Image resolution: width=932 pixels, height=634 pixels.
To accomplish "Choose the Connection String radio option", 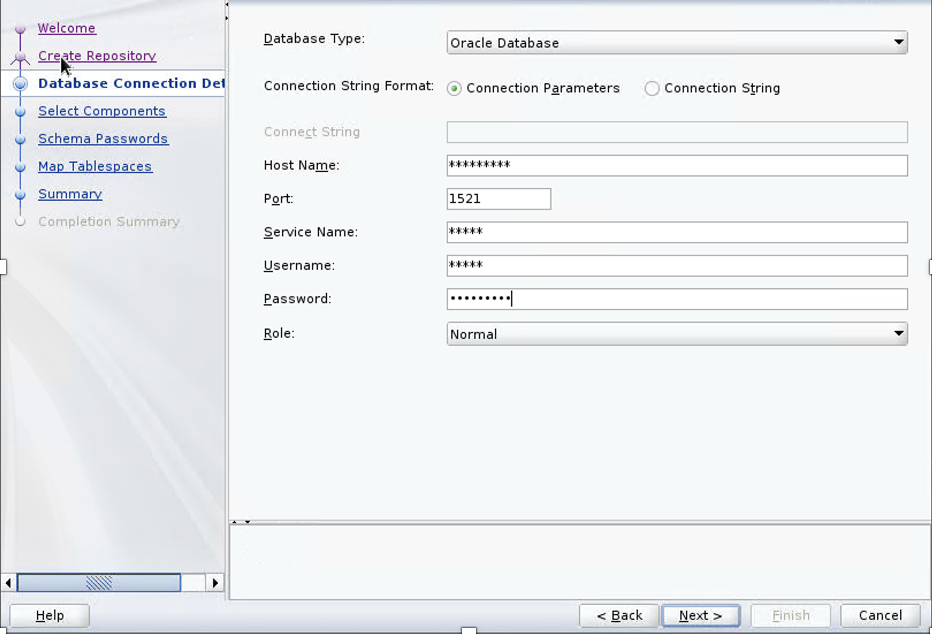I will pyautogui.click(x=652, y=89).
